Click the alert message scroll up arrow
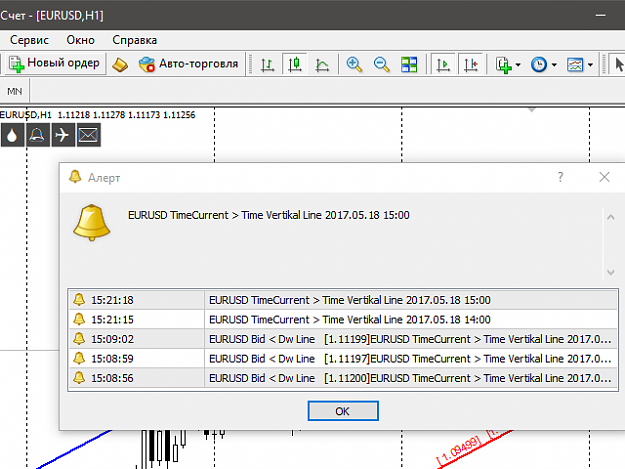The width and height of the screenshot is (625, 469). (x=611, y=217)
